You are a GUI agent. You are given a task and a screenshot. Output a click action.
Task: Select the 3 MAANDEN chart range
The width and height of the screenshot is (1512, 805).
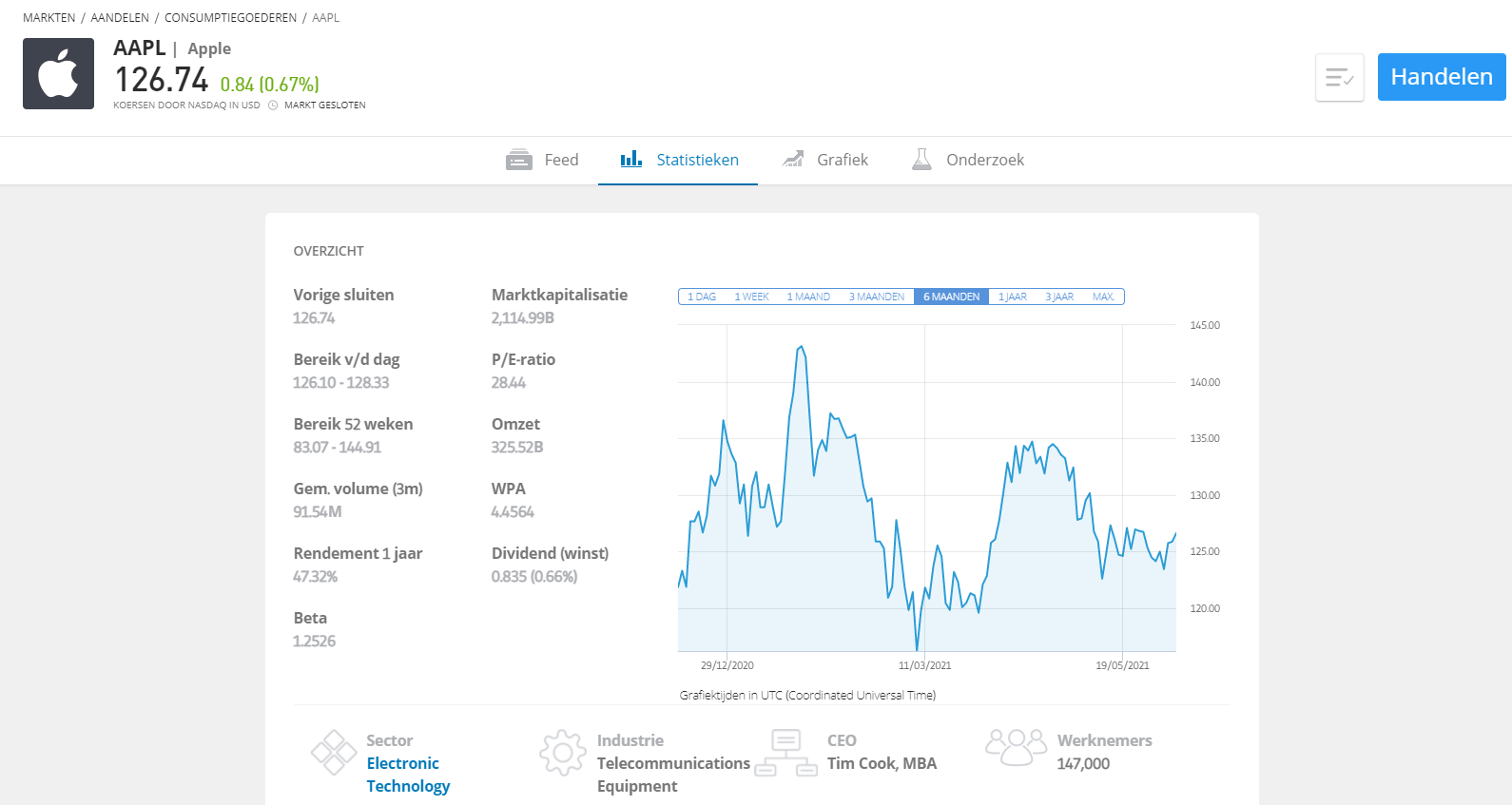tap(877, 297)
